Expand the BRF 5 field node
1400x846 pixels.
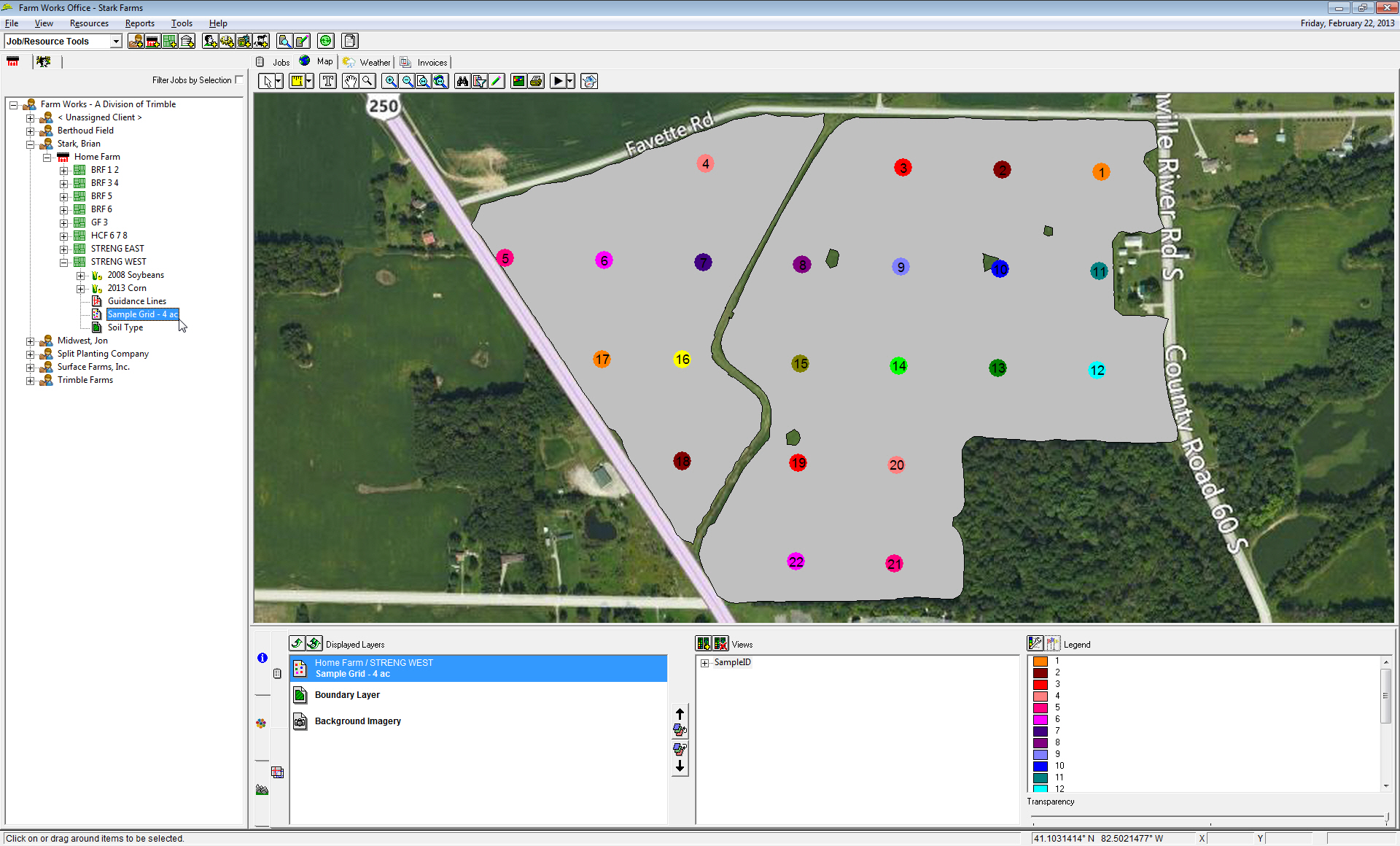pos(63,197)
